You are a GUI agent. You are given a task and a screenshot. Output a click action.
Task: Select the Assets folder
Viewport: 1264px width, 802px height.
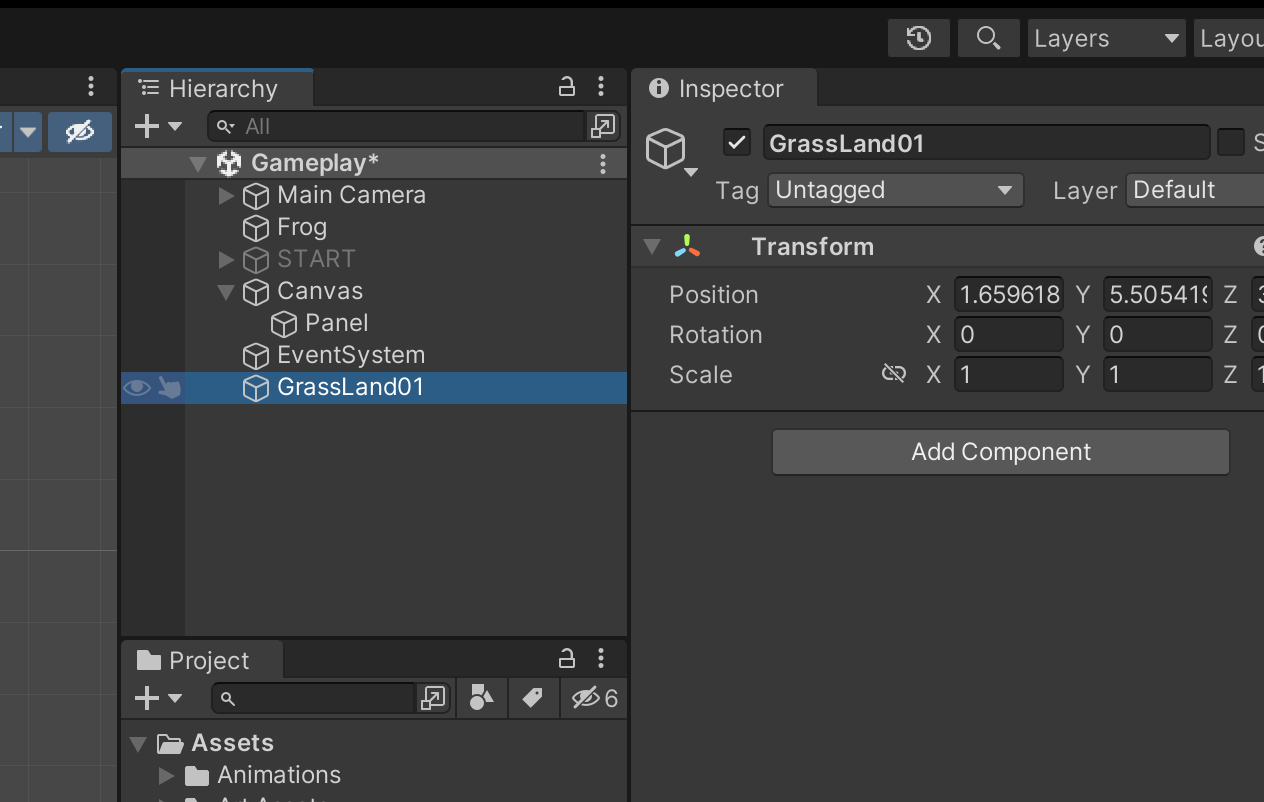click(232, 743)
